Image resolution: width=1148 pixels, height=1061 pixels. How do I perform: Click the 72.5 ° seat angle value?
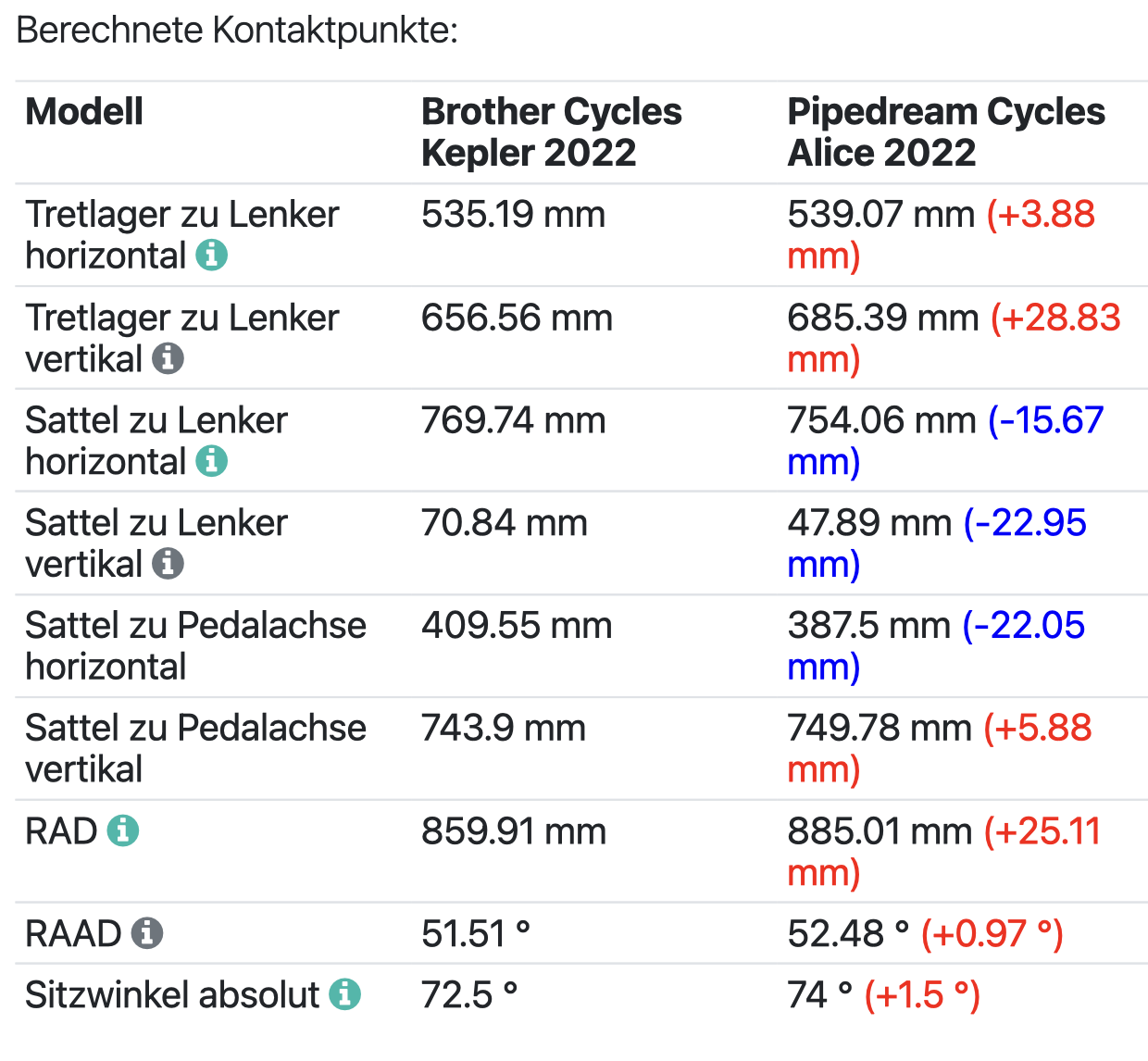468,995
